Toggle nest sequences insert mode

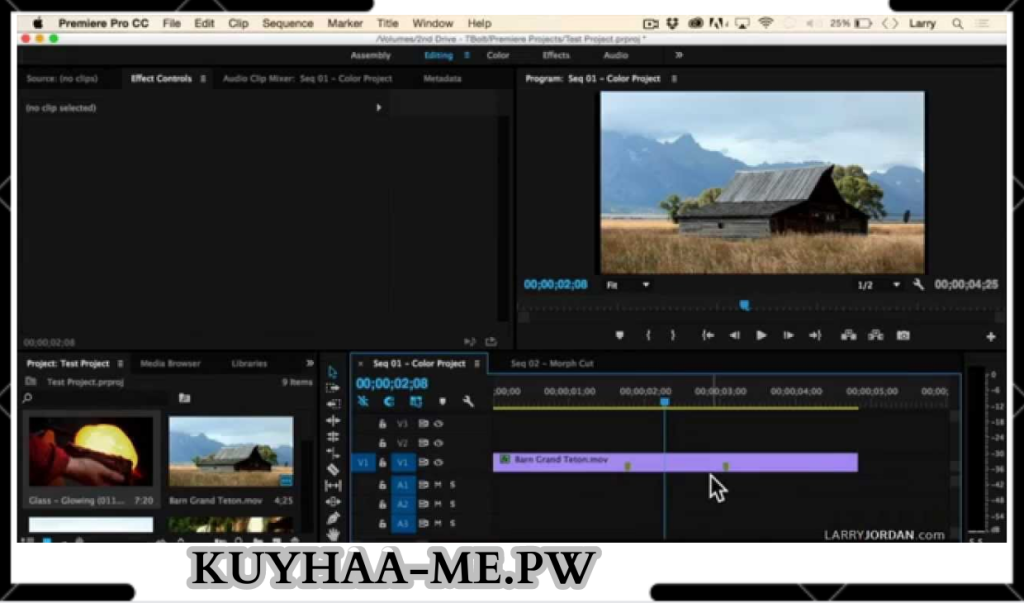(x=363, y=401)
